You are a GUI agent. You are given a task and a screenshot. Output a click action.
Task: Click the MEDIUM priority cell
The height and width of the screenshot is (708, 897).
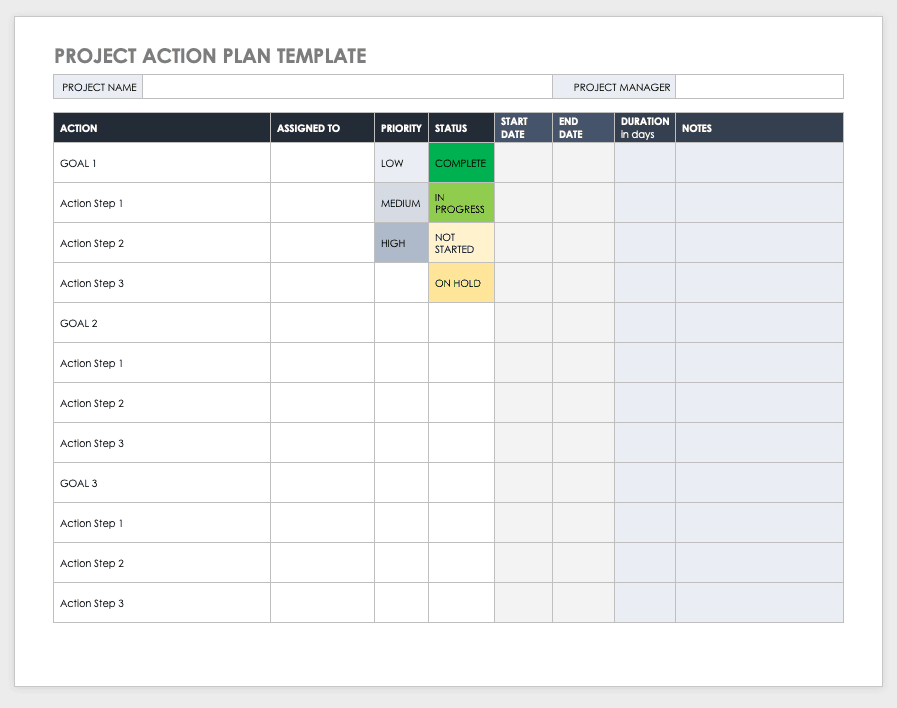[401, 203]
